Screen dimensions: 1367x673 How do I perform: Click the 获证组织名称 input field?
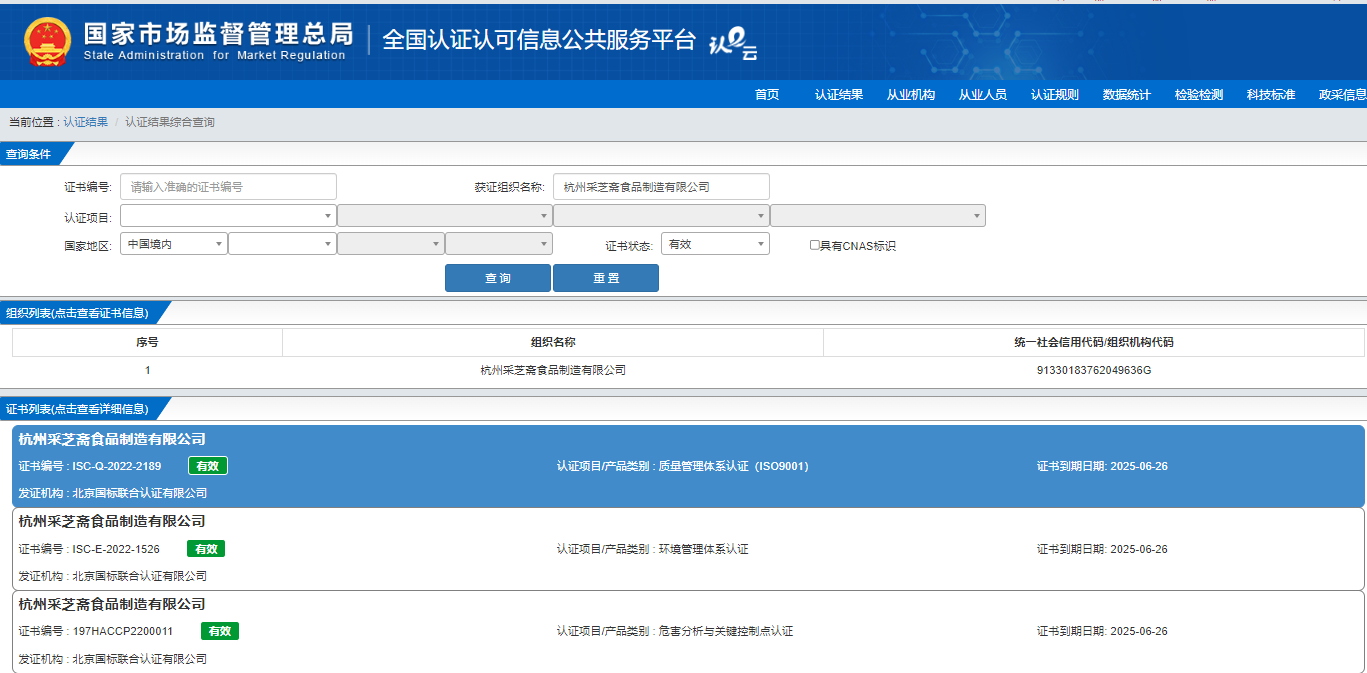[661, 187]
